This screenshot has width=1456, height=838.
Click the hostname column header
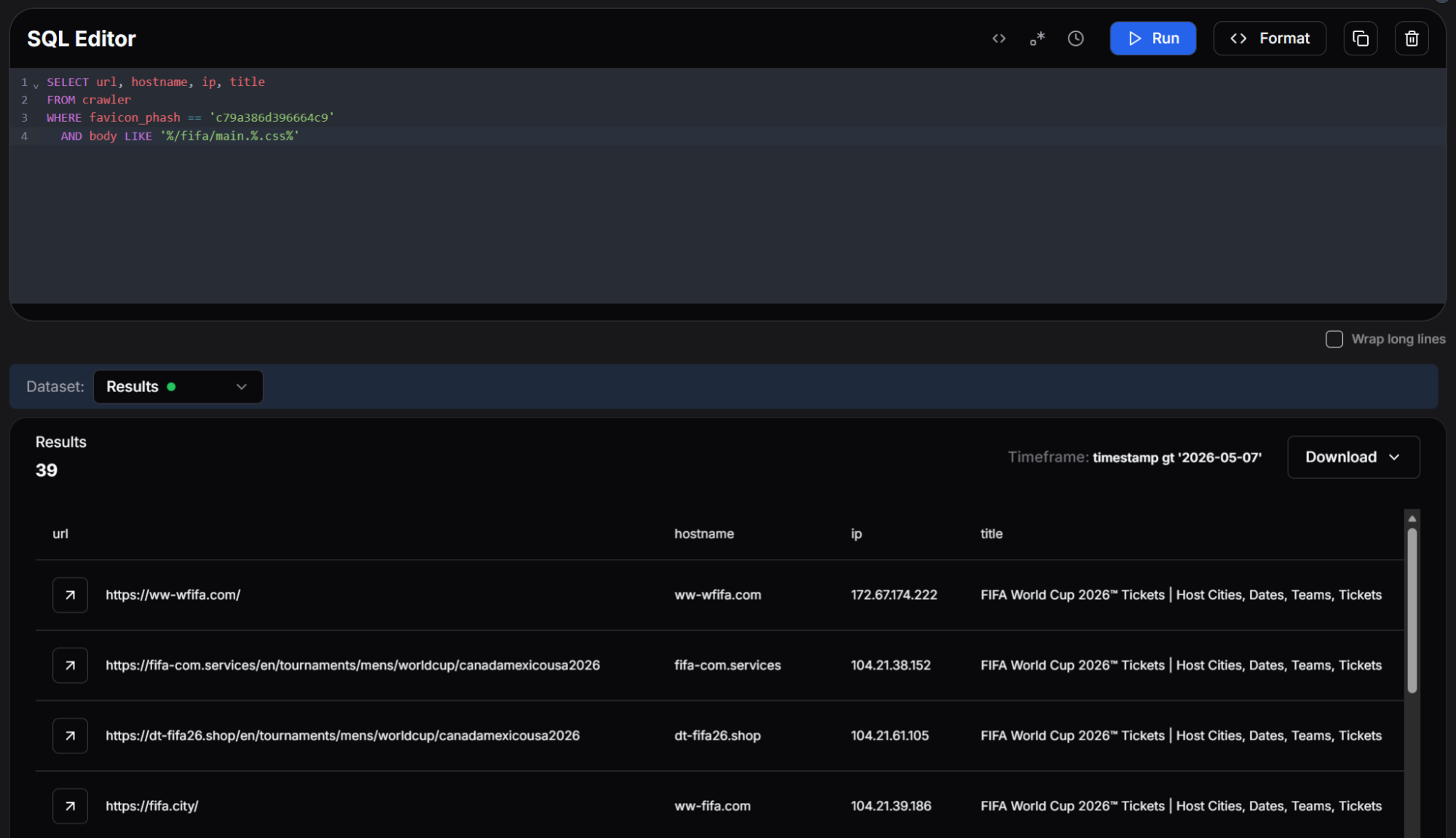704,534
